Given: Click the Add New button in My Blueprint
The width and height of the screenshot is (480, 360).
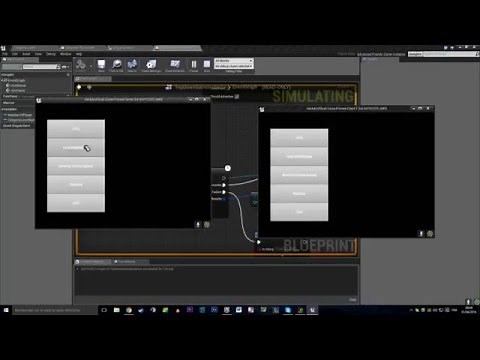Looking at the screenshot, I should [12, 67].
